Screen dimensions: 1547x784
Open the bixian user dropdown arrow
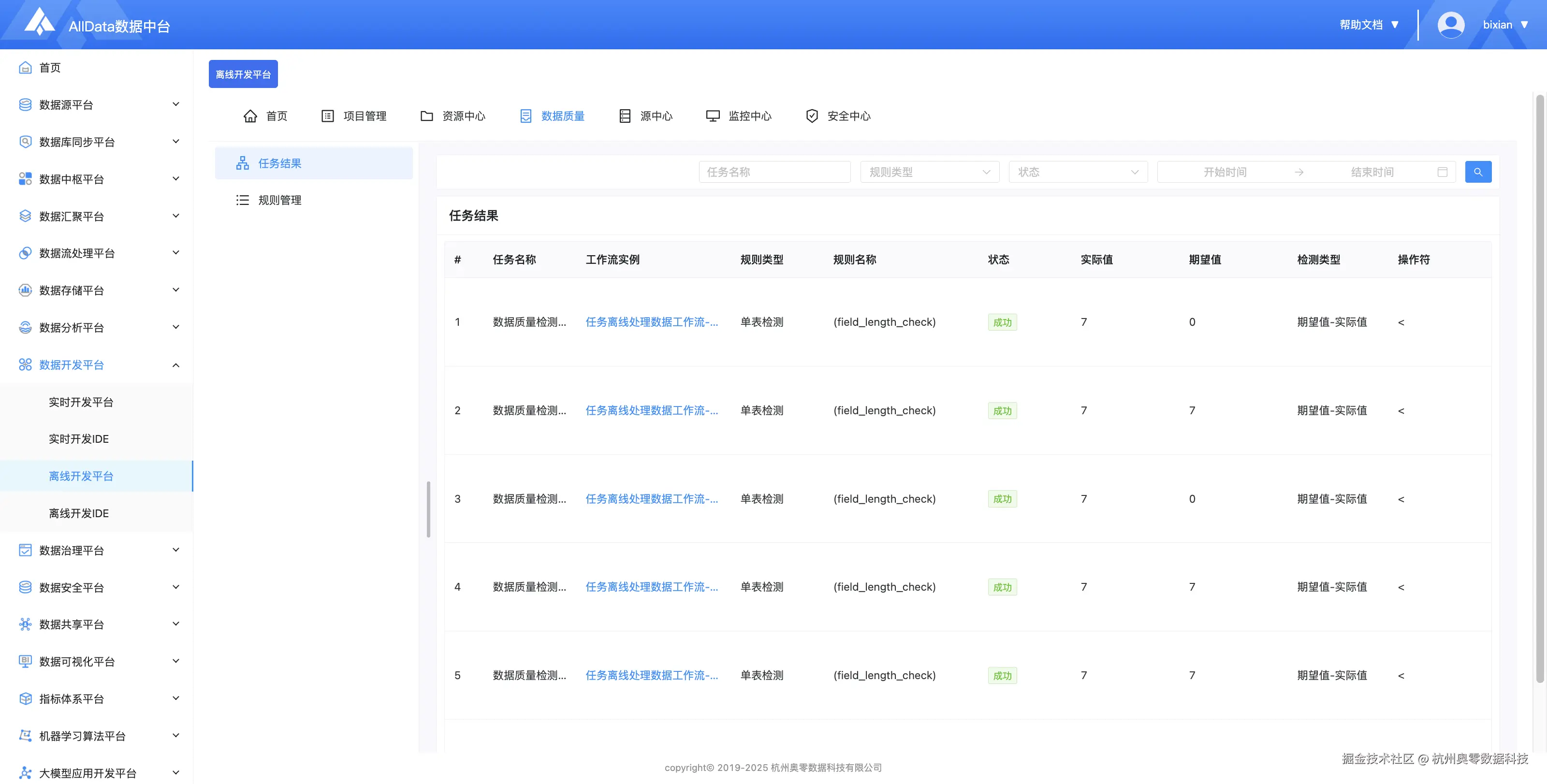[1524, 25]
